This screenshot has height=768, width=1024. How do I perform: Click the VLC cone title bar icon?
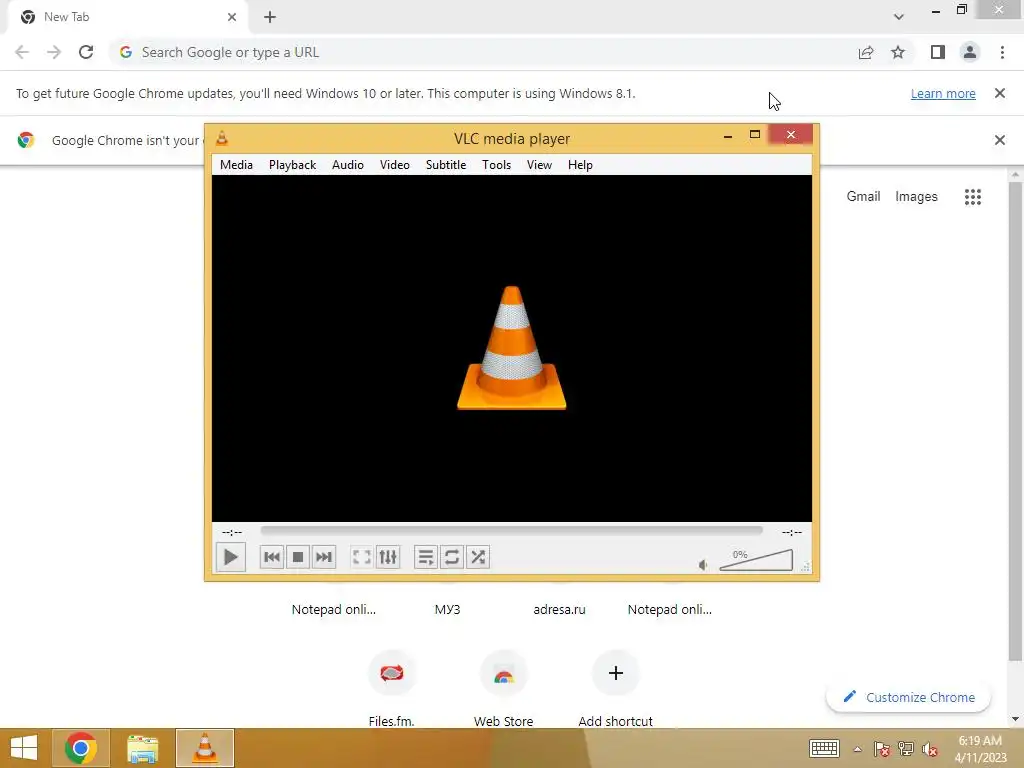(222, 138)
